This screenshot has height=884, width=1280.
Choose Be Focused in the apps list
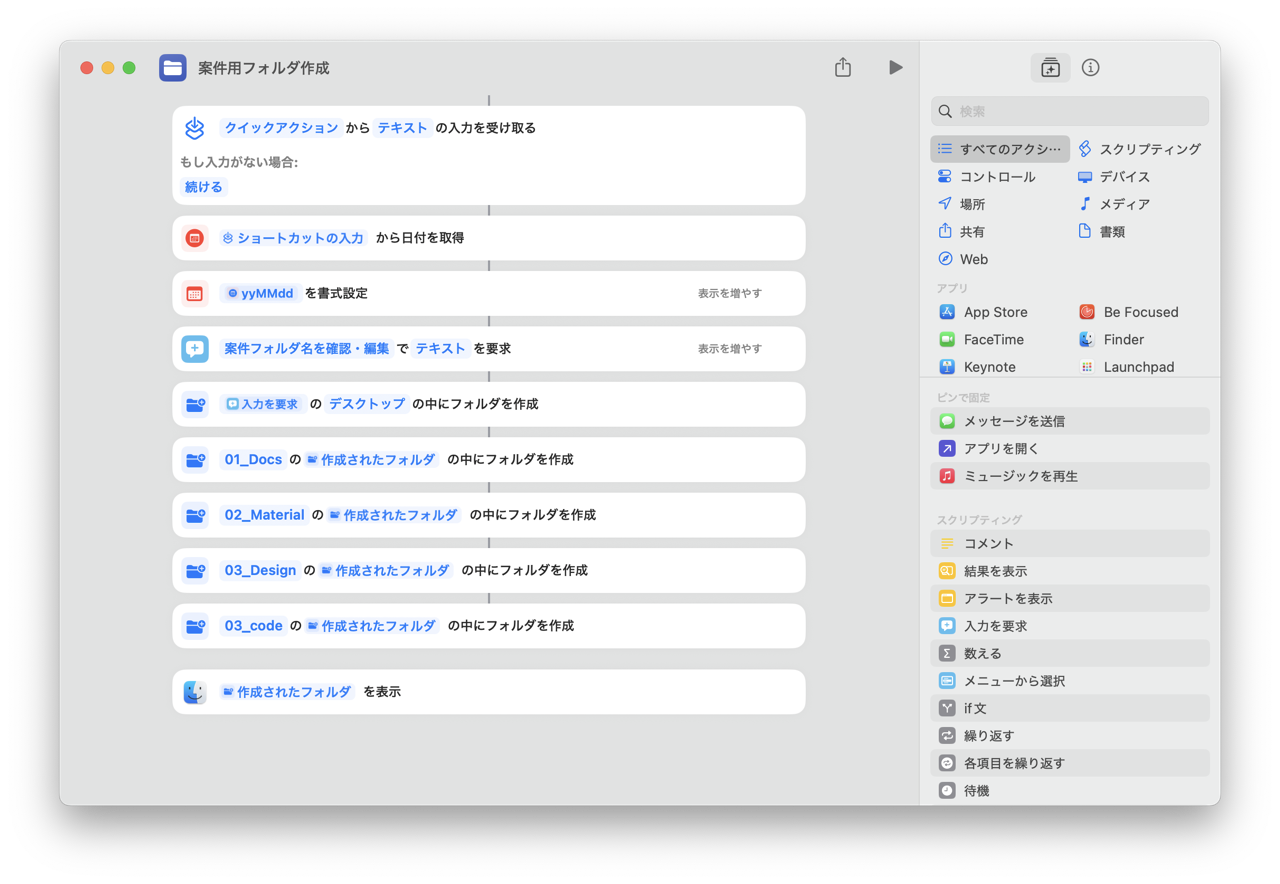coord(1128,312)
